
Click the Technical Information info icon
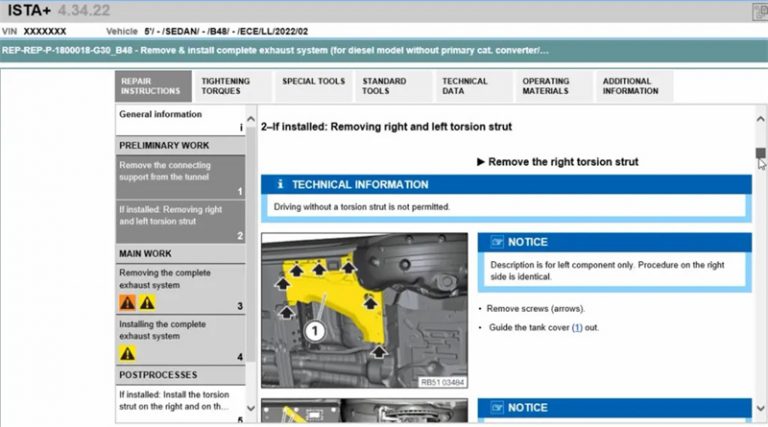[281, 185]
